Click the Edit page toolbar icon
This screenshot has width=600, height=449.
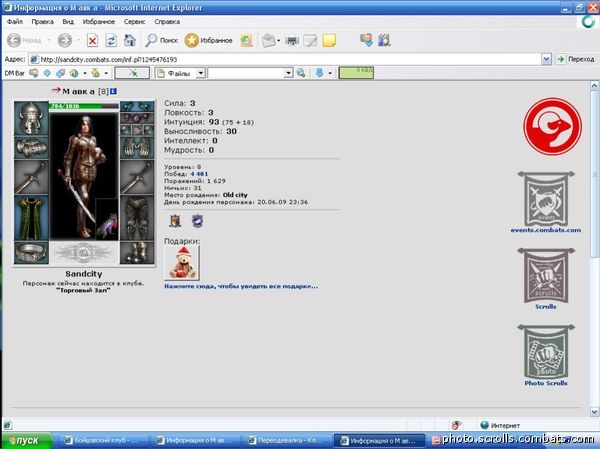[310, 40]
